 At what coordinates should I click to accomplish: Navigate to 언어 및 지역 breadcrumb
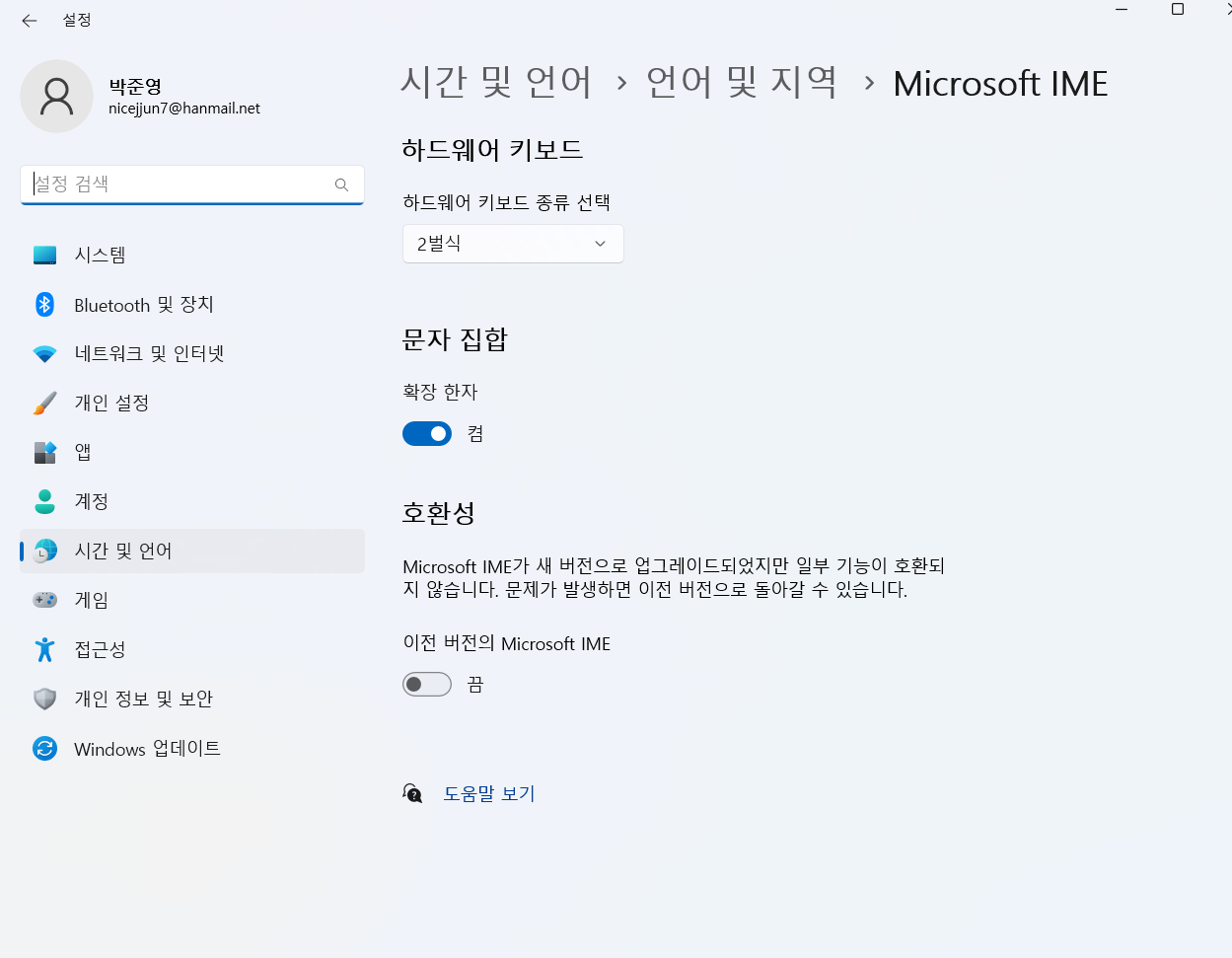click(x=742, y=82)
